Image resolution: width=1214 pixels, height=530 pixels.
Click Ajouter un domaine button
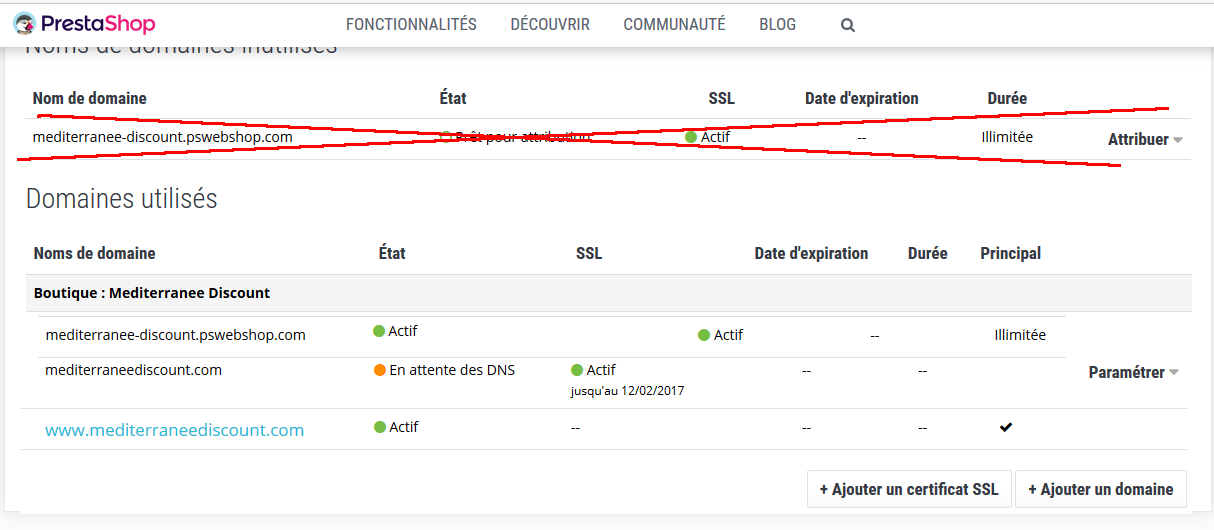point(1101,489)
